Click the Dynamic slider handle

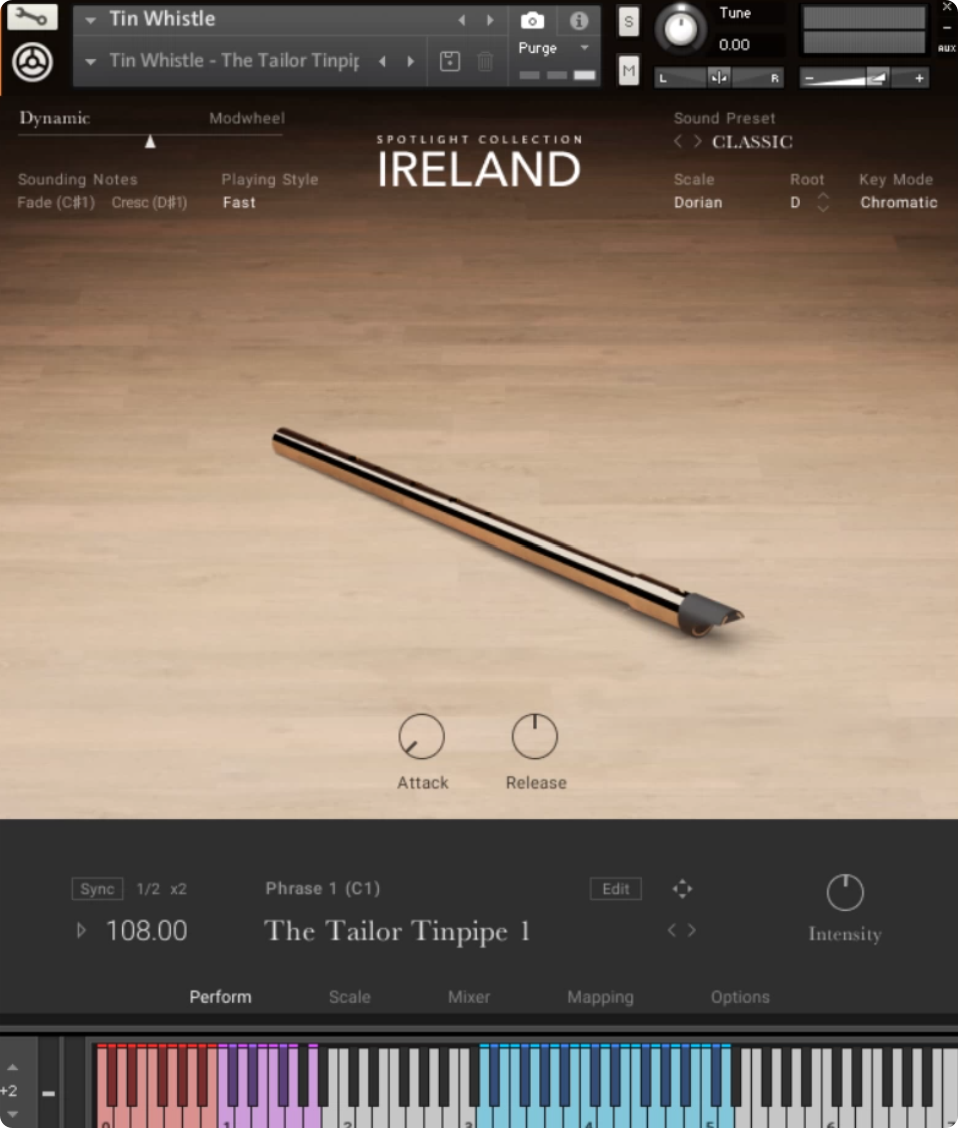(x=150, y=141)
